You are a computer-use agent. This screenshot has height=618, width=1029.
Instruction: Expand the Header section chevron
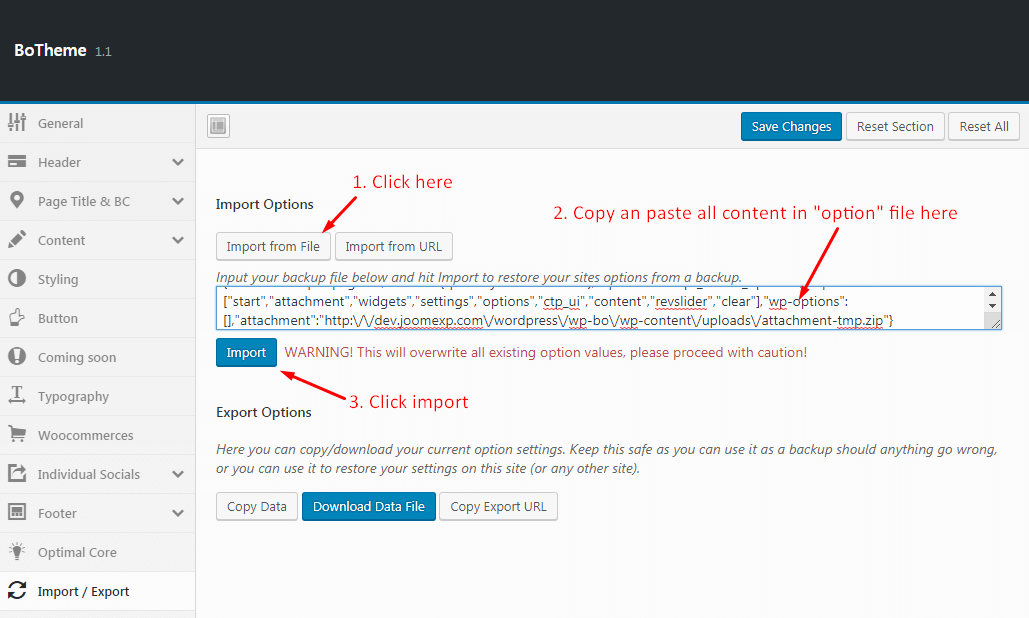point(178,162)
